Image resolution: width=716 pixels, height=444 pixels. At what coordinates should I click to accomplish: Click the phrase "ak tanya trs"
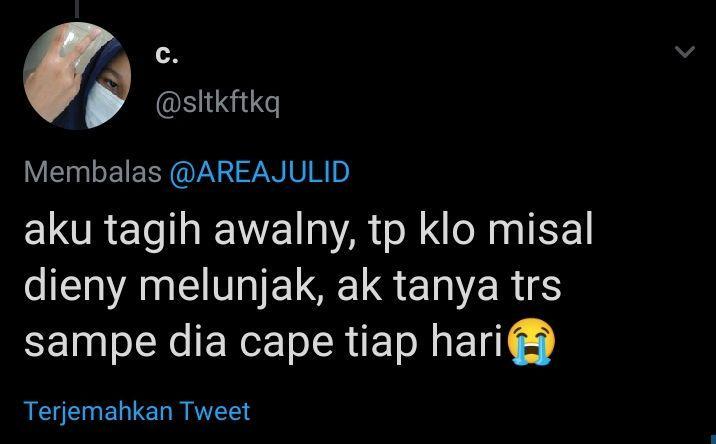tap(449, 287)
